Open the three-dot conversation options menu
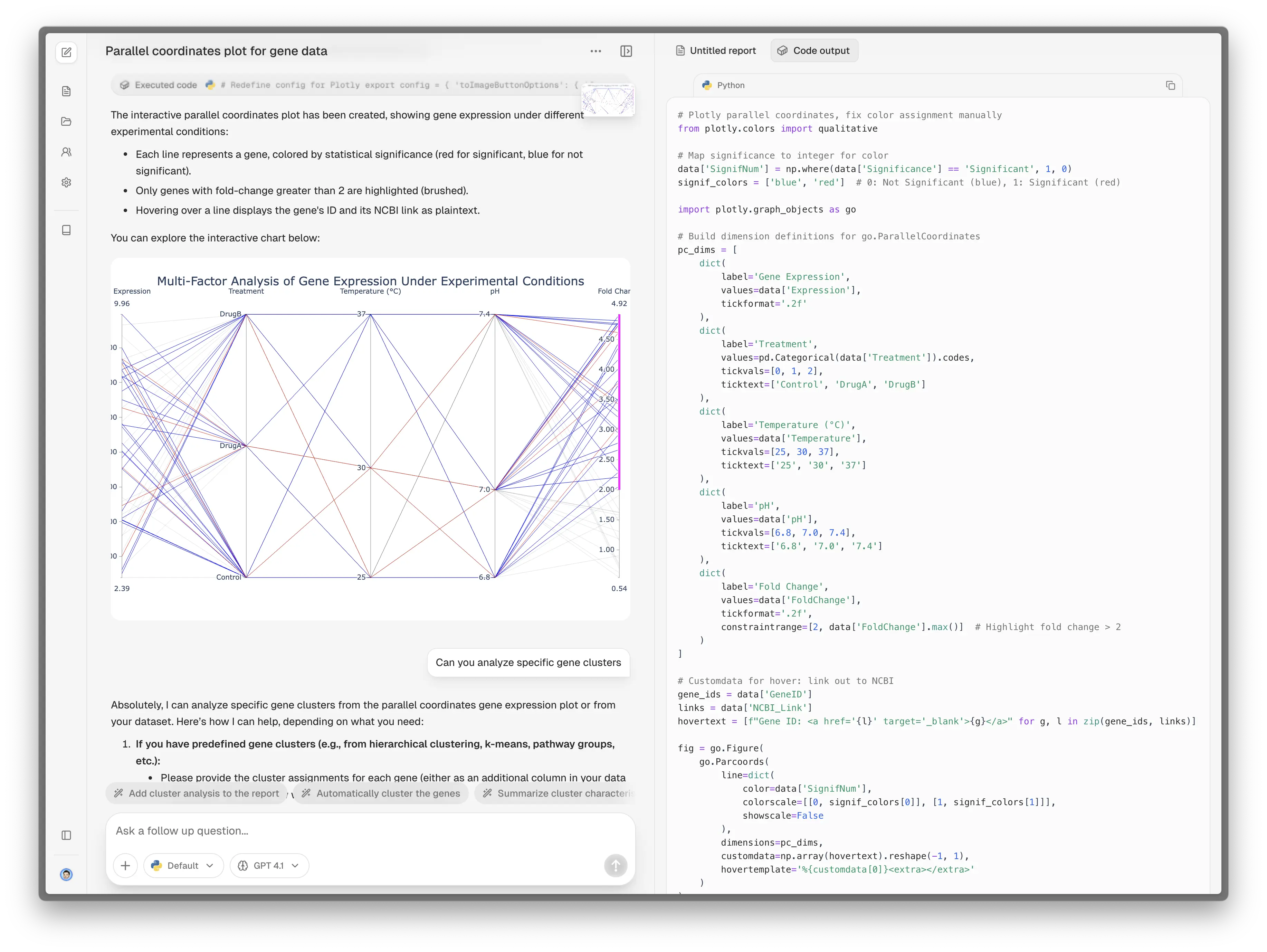Image resolution: width=1267 pixels, height=952 pixels. pos(596,51)
